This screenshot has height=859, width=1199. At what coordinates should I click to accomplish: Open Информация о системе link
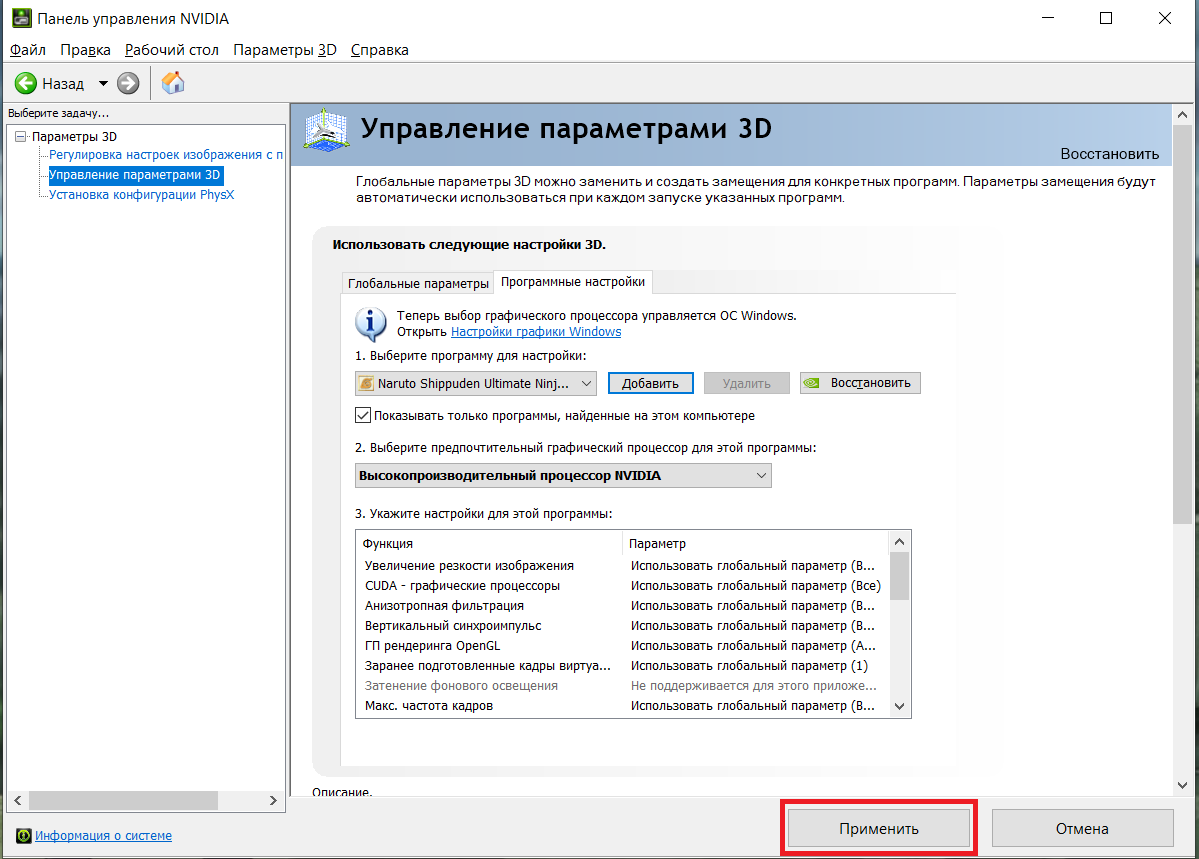pyautogui.click(x=103, y=835)
